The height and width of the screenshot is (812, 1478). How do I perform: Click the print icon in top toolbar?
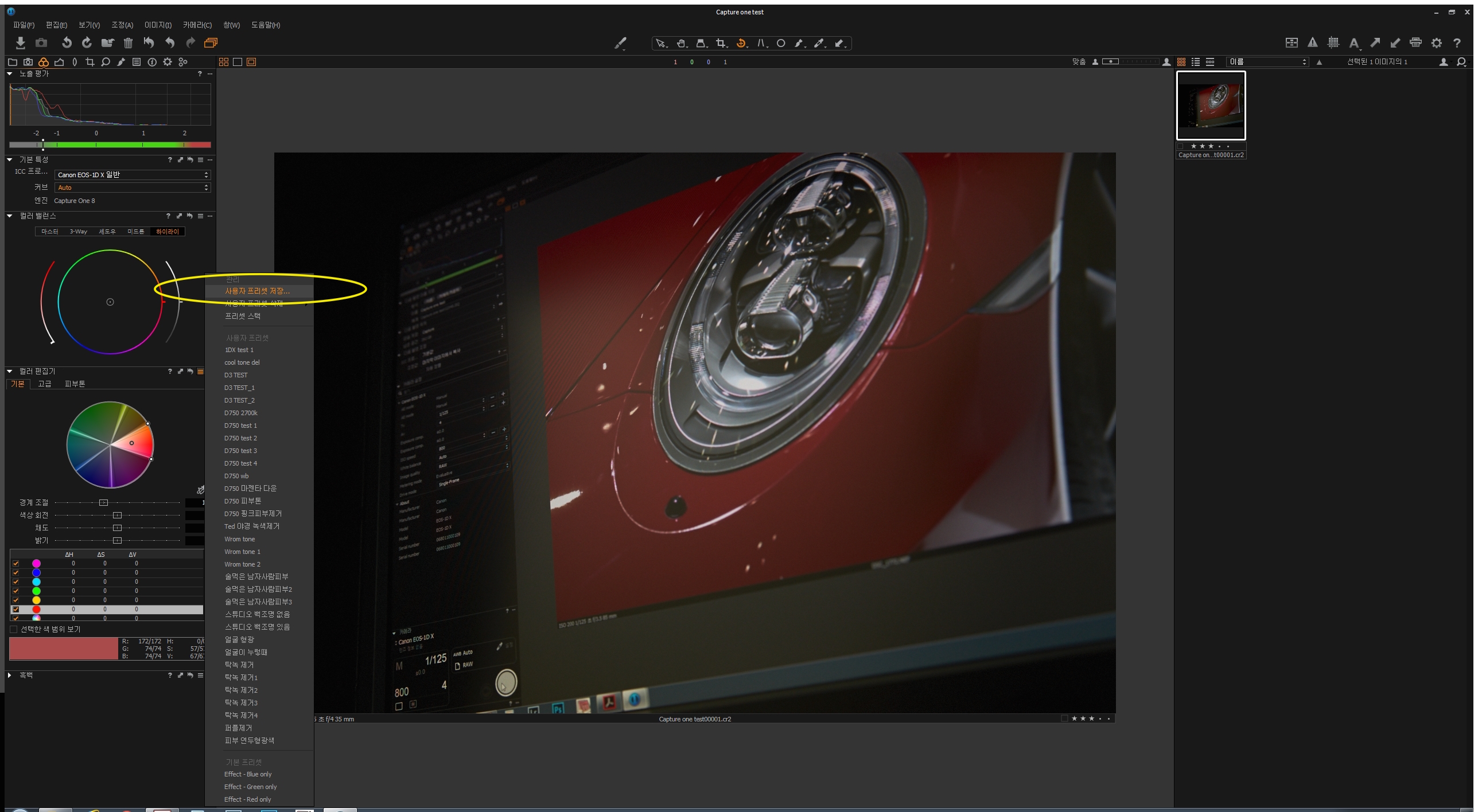tap(1415, 43)
